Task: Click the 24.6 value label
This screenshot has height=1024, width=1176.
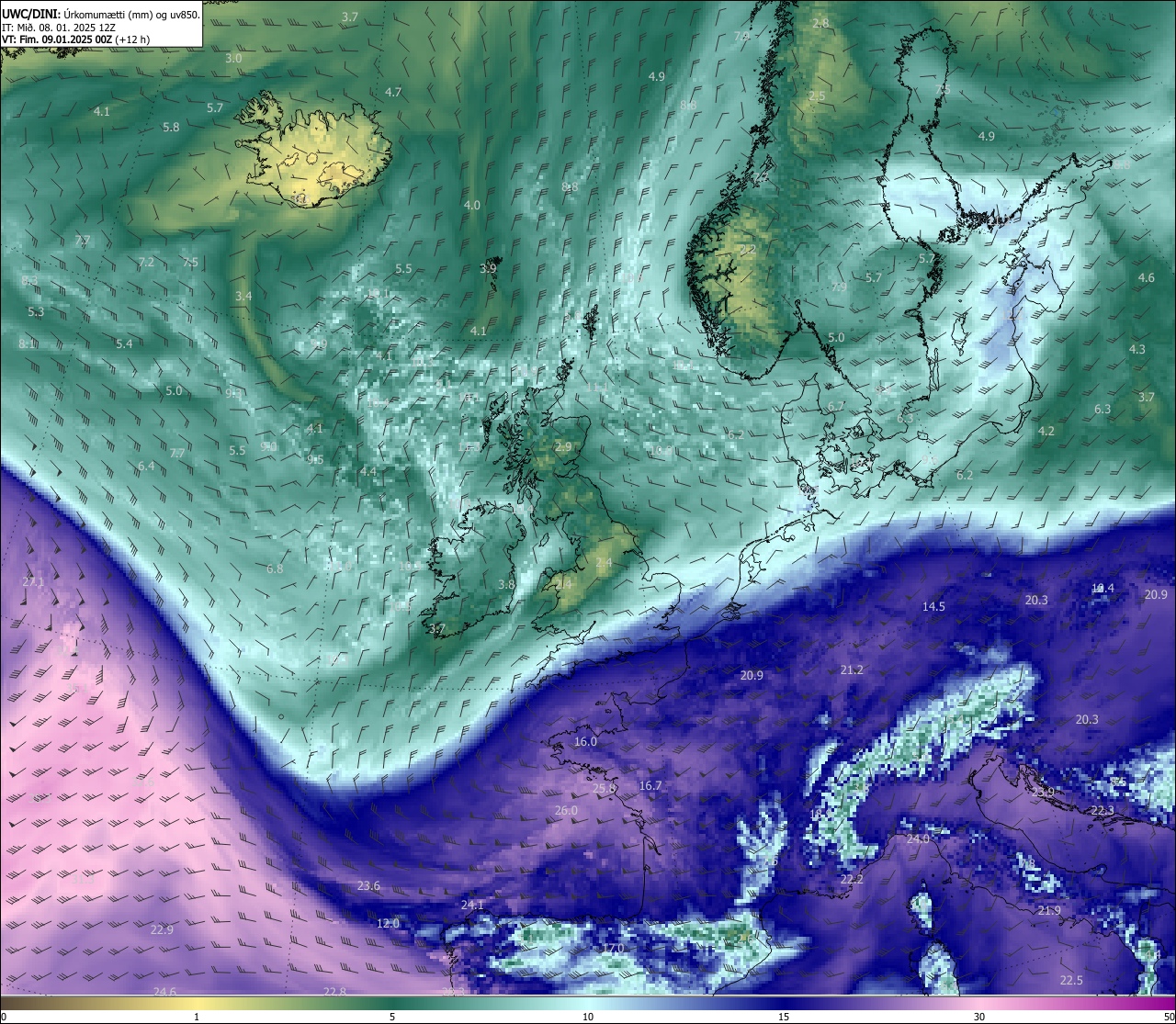Action: (x=164, y=991)
